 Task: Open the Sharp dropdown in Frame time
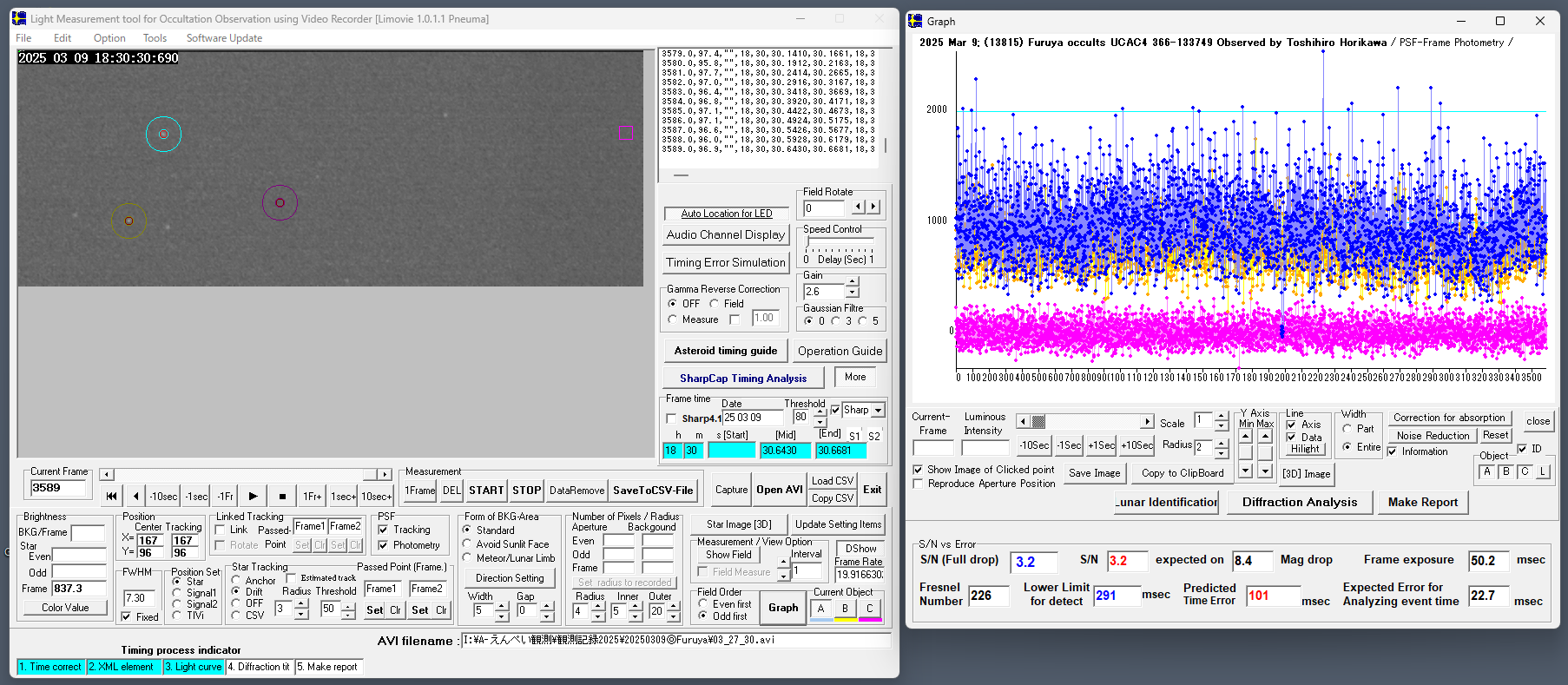click(x=878, y=411)
